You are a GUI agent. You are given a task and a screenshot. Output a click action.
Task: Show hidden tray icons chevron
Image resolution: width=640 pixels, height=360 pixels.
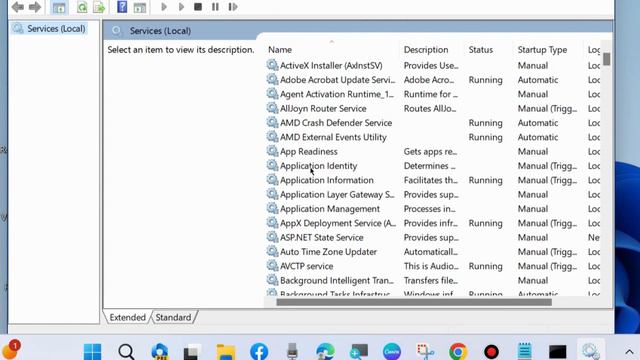pos(629,351)
